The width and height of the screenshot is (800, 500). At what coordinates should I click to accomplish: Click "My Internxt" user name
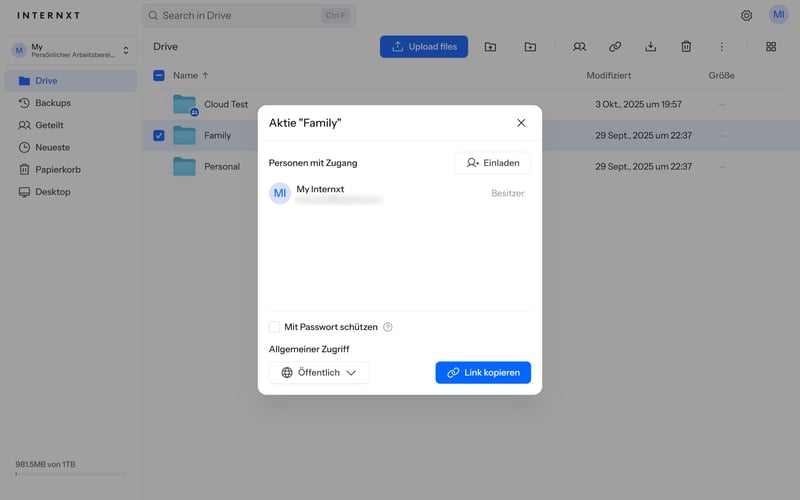[x=320, y=189]
